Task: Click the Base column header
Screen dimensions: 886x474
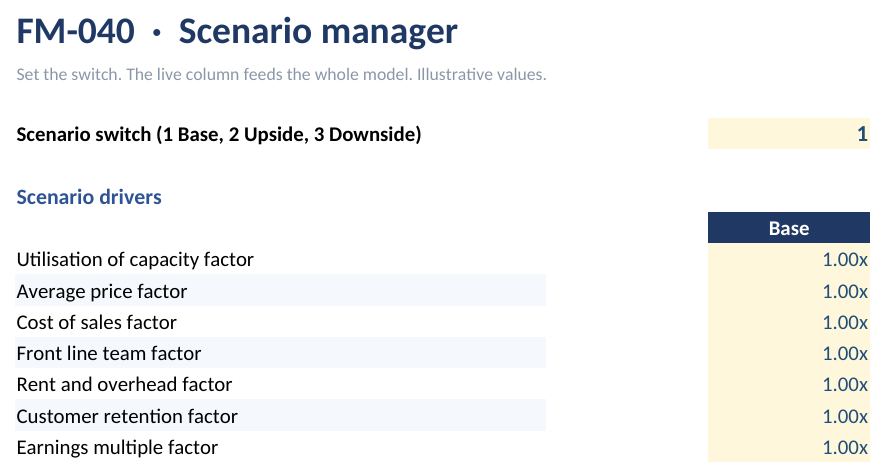Action: (x=788, y=228)
